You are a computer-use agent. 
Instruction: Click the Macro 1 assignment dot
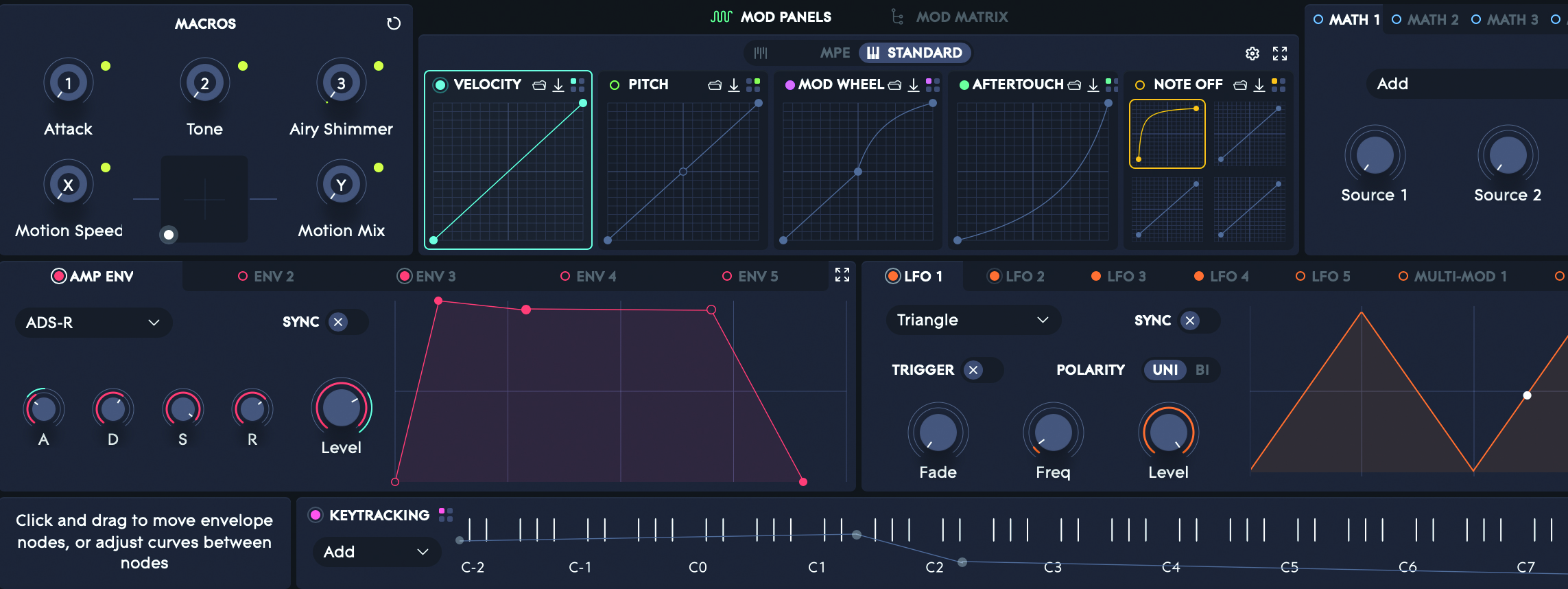pyautogui.click(x=106, y=66)
